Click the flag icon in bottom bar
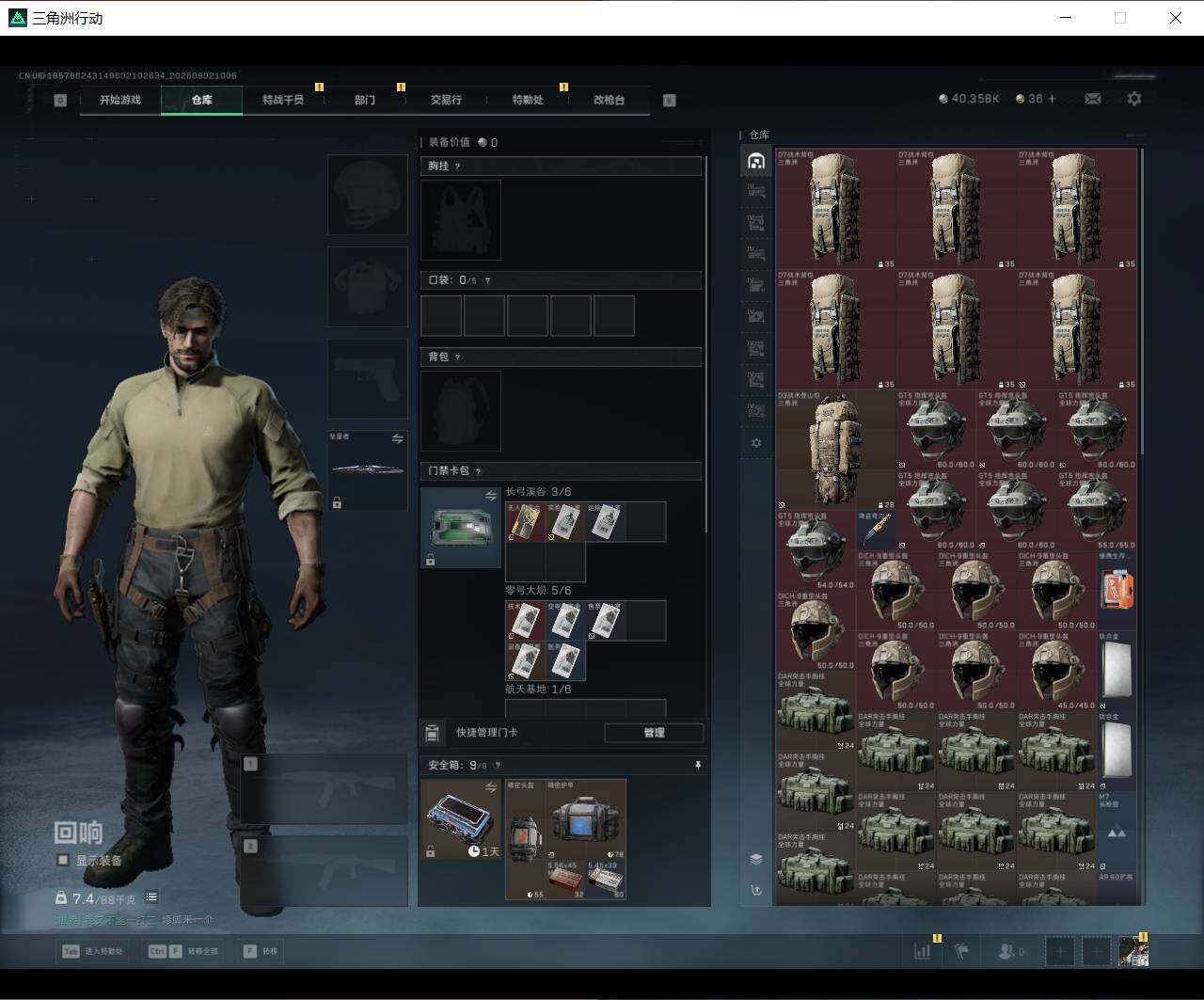Image resolution: width=1204 pixels, height=1000 pixels. pos(961,951)
